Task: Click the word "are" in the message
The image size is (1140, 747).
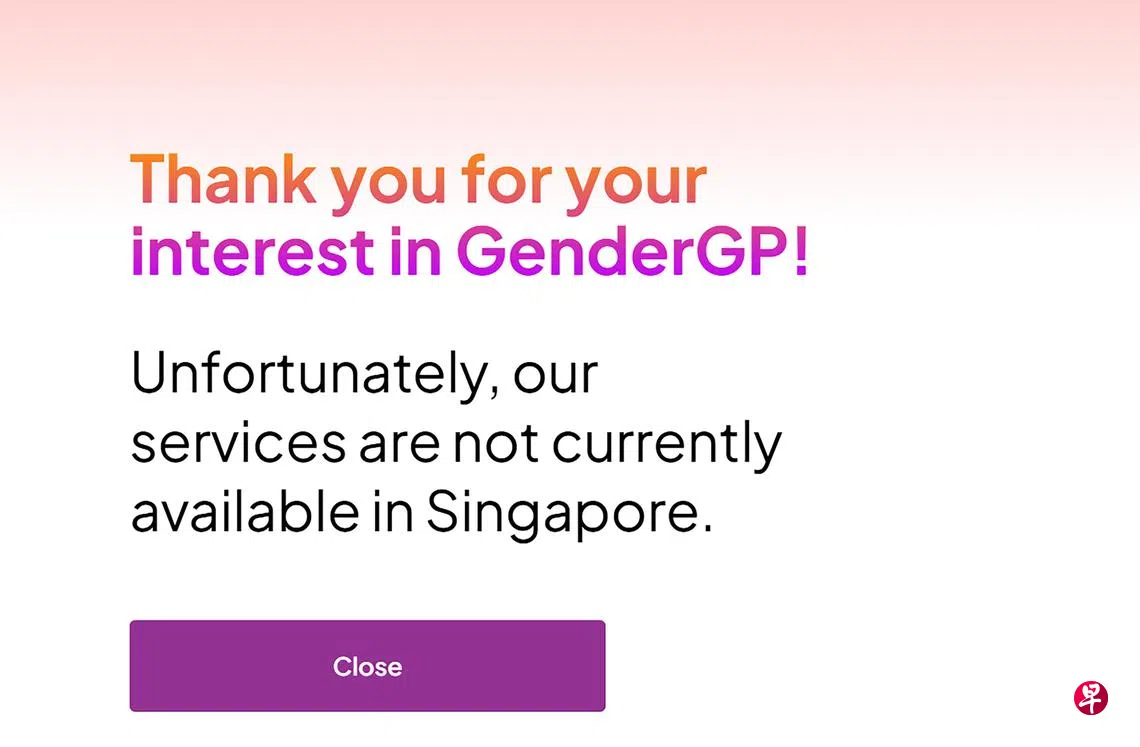Action: coord(398,445)
